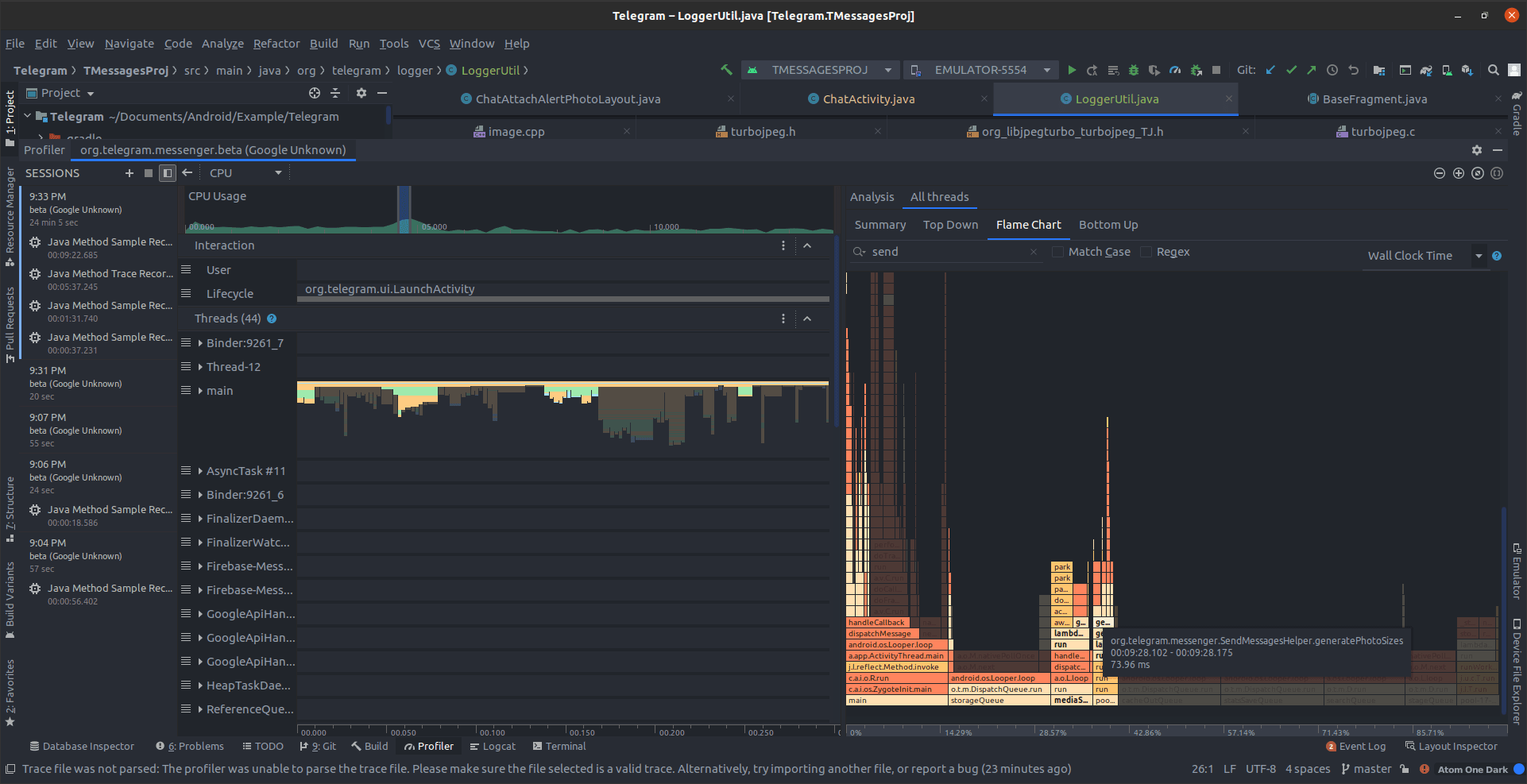The width and height of the screenshot is (1527, 784).
Task: Update project with the blue Git arrow
Action: 1270,70
